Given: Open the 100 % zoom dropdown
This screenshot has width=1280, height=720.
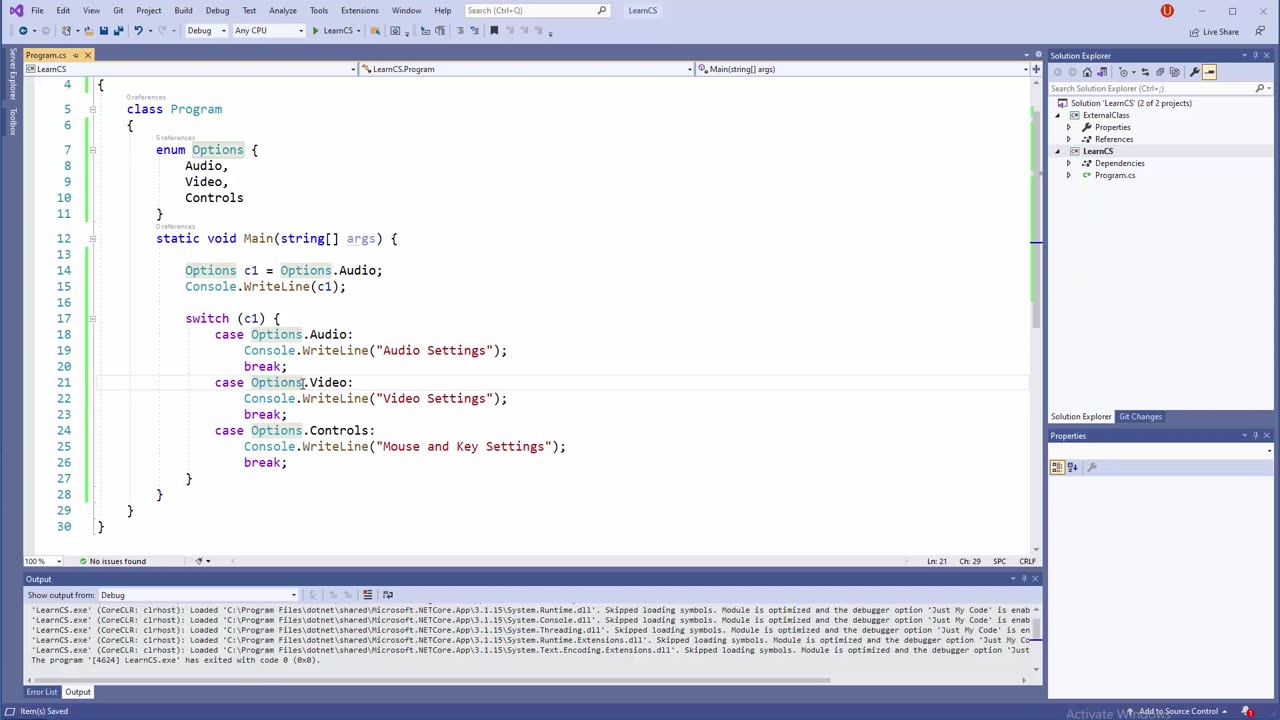Looking at the screenshot, I should [x=43, y=561].
